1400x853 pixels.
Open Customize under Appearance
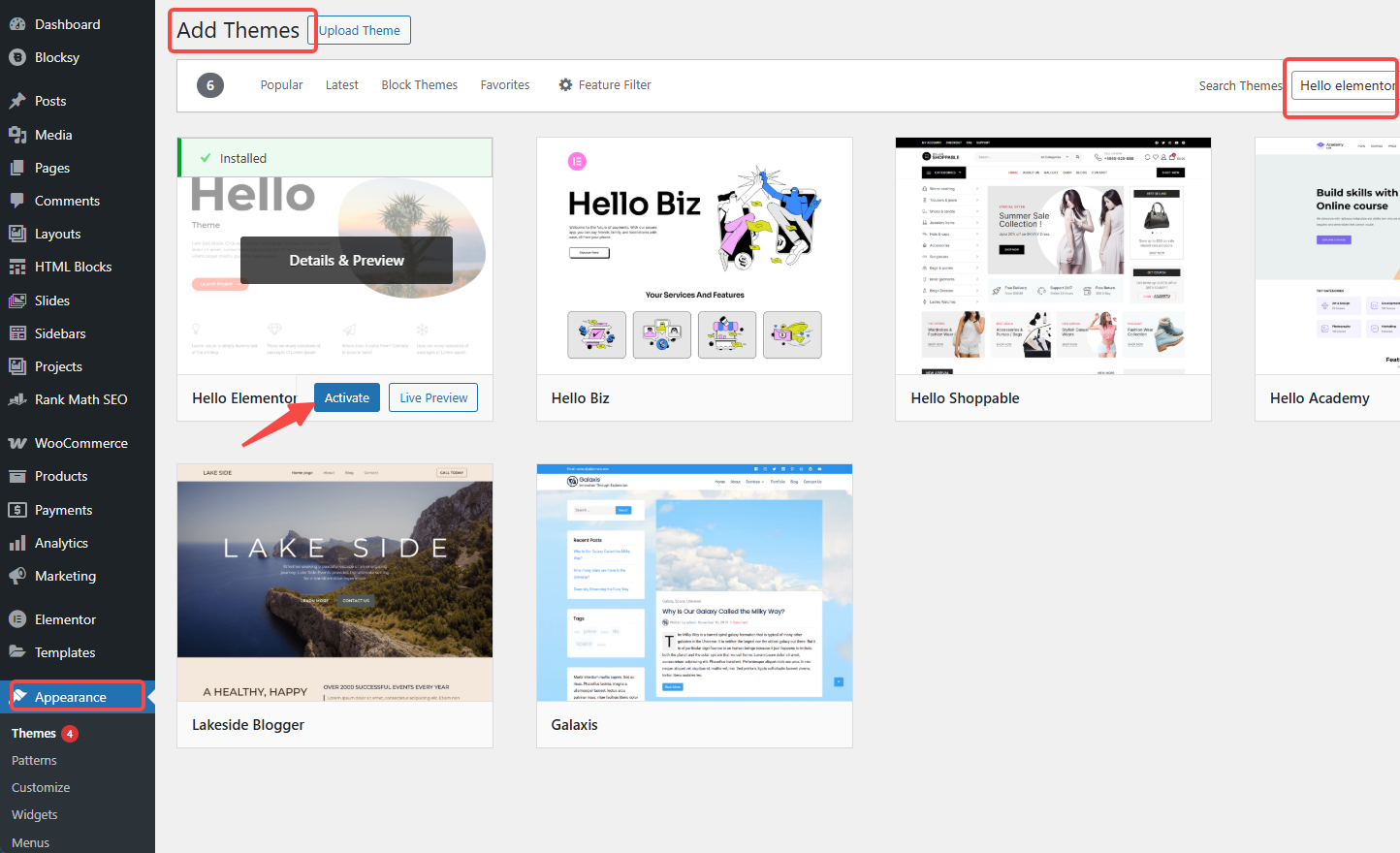(41, 787)
